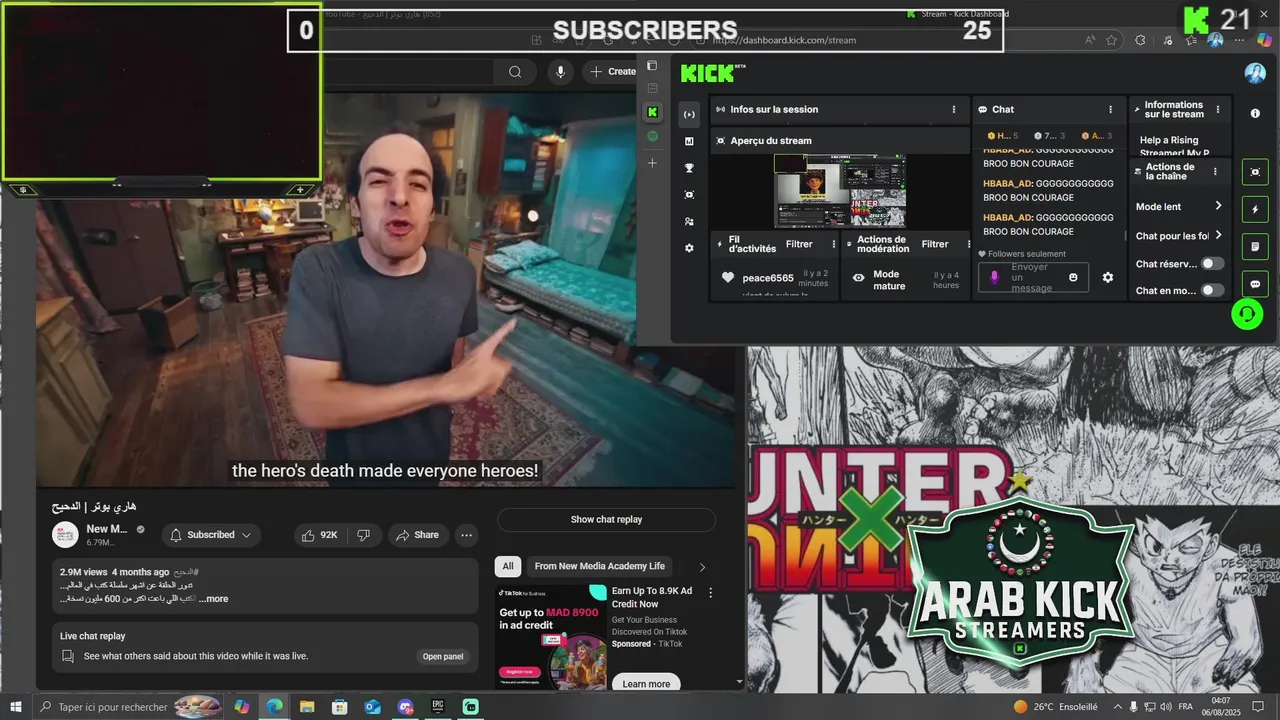Open Chat panel three-dot menu
The height and width of the screenshot is (720, 1280).
pos(1110,109)
